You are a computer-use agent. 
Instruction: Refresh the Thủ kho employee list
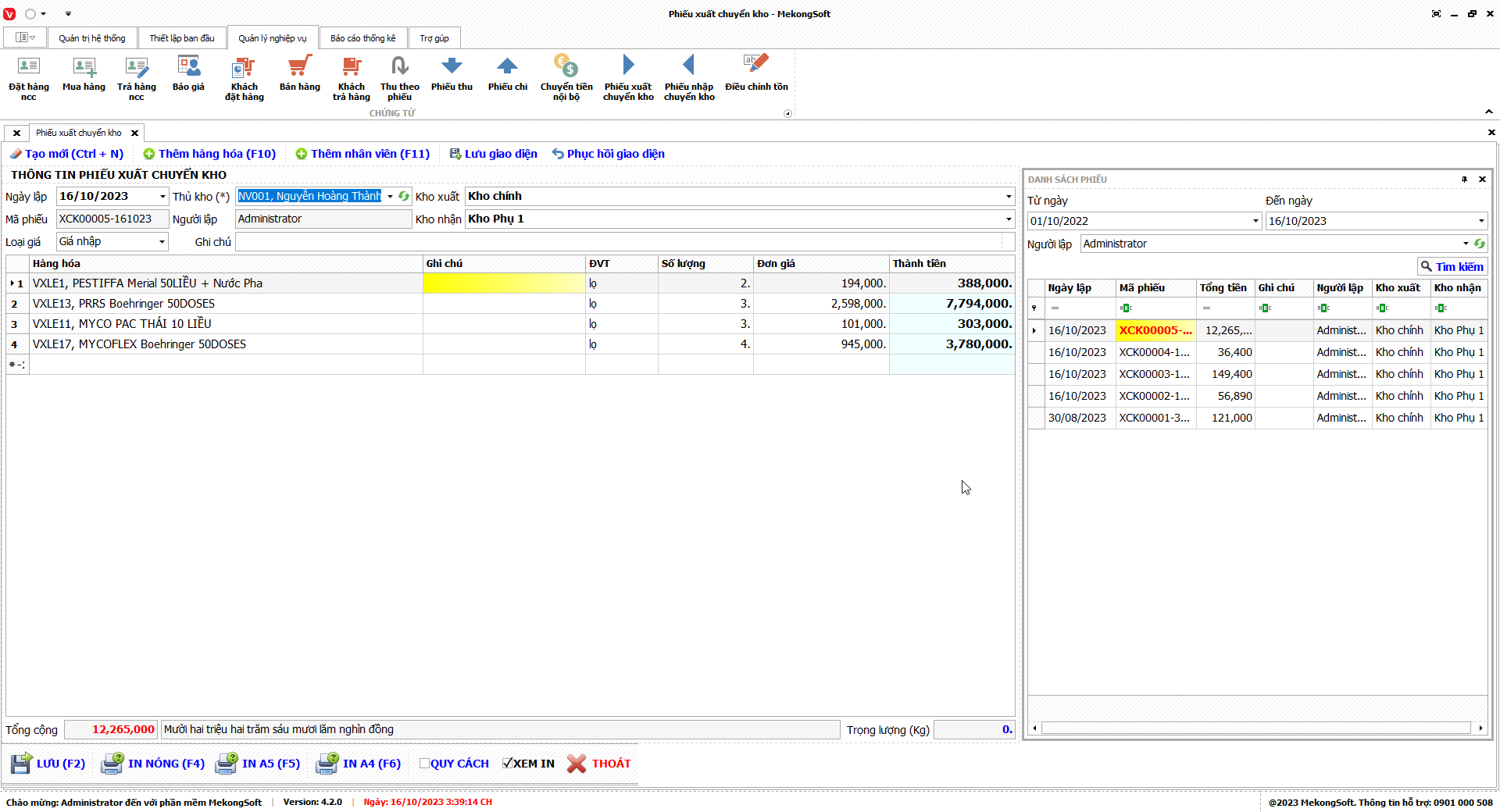point(404,197)
